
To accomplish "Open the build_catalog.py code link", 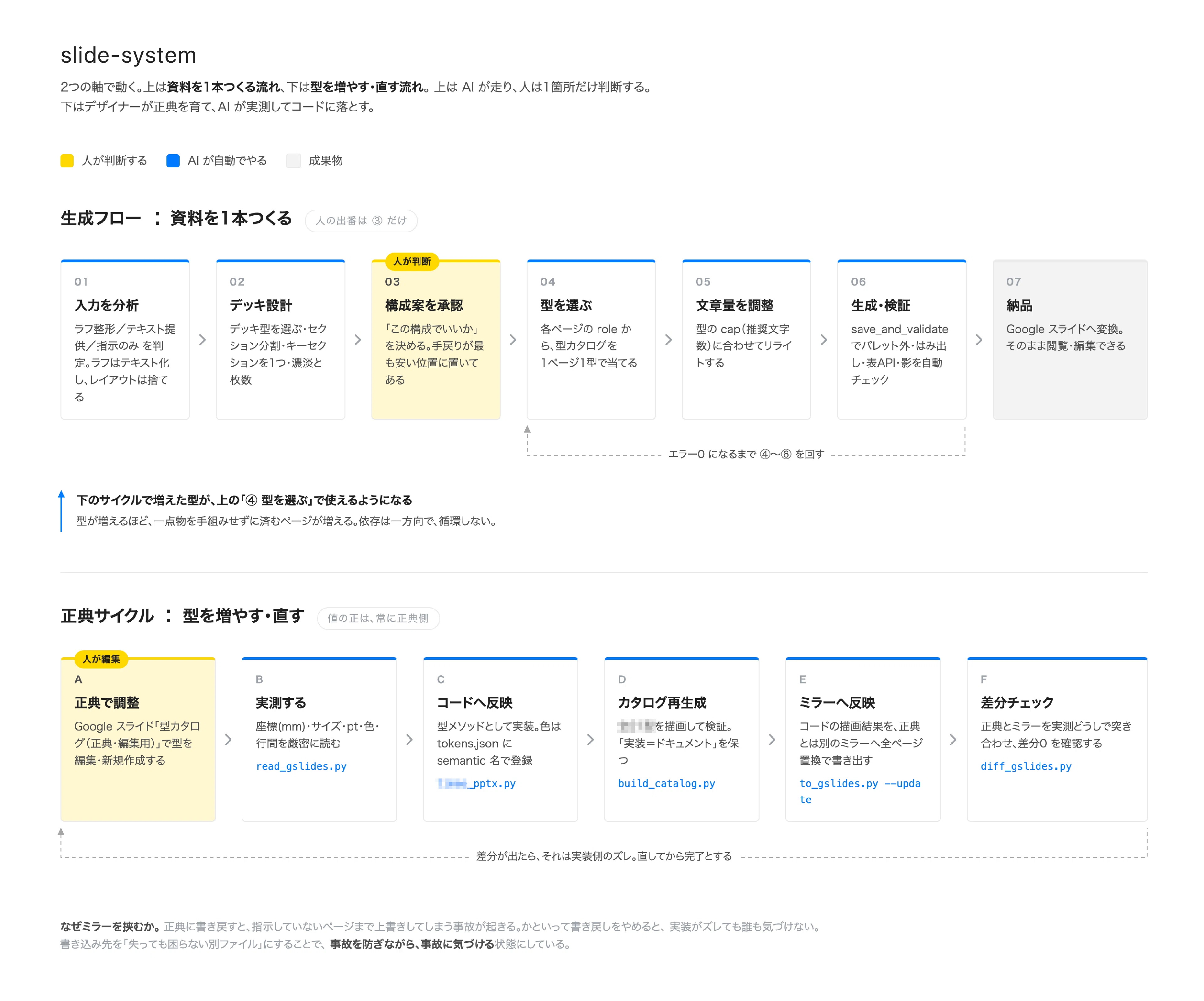I will point(666,784).
